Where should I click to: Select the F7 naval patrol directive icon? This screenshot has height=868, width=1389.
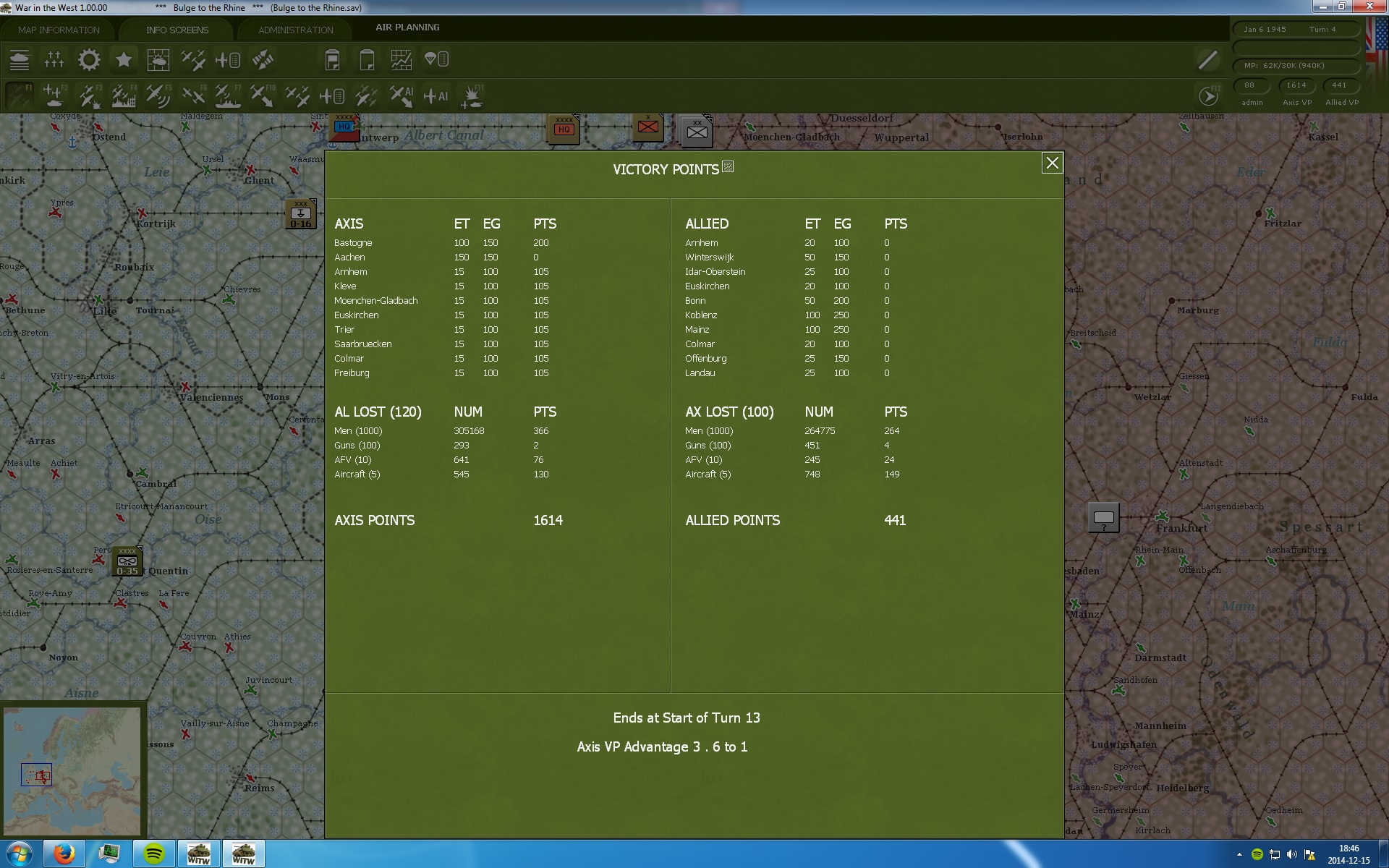tap(227, 95)
